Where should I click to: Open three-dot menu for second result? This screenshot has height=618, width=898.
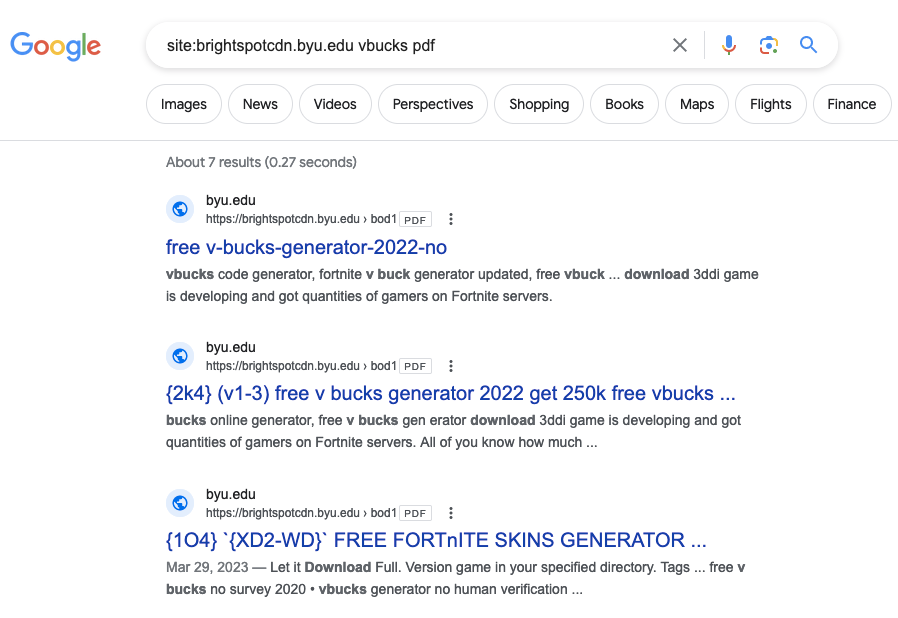click(x=451, y=366)
